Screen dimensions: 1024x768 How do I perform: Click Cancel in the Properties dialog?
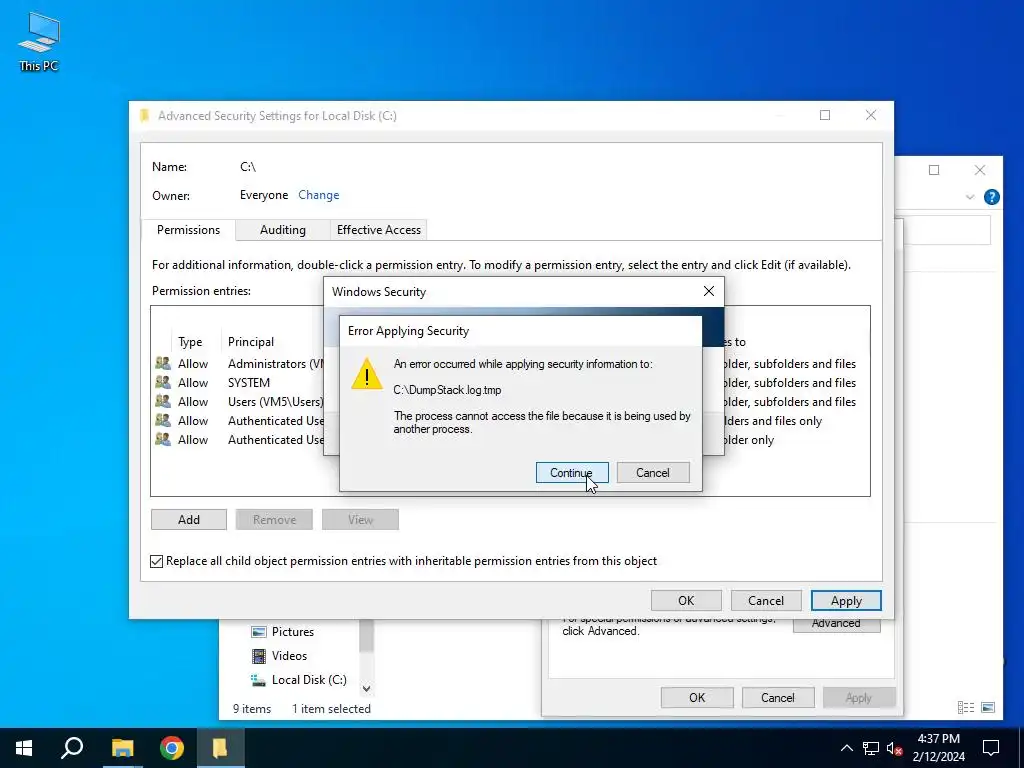tap(778, 697)
